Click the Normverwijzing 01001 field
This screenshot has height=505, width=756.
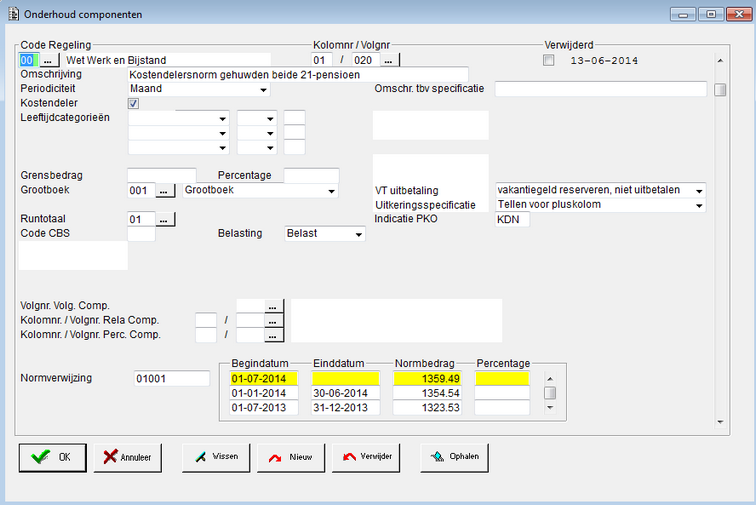172,379
